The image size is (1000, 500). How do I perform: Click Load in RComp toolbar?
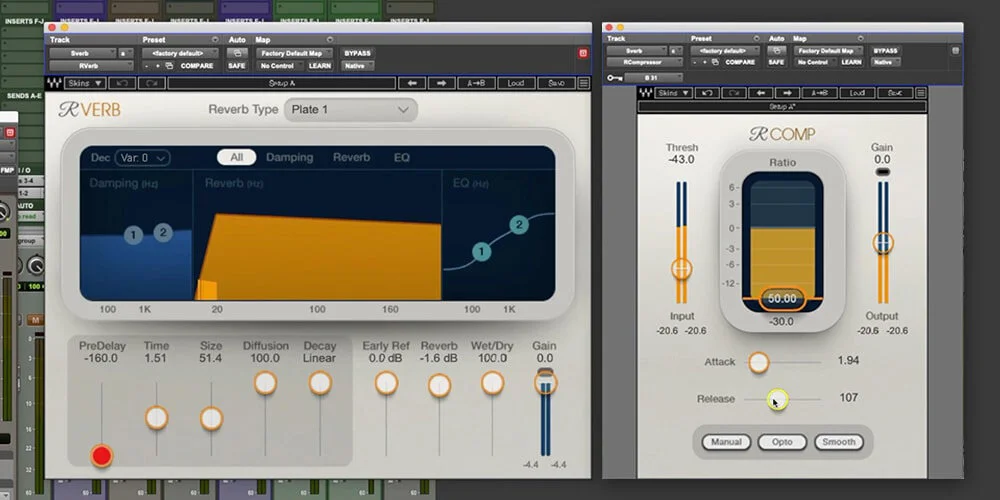(x=857, y=93)
